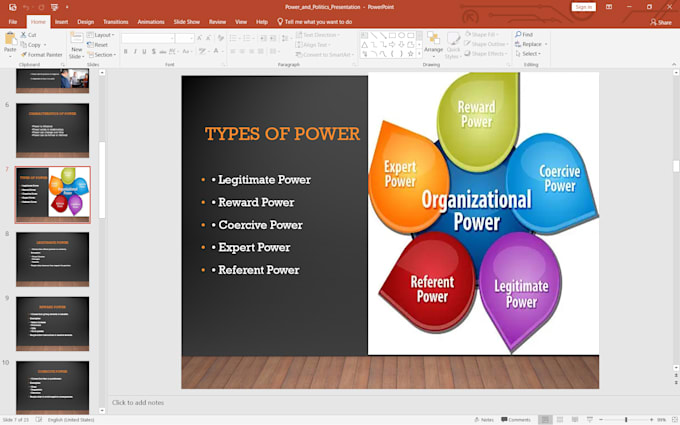The width and height of the screenshot is (680, 425).
Task: Open the Layout dropdown
Action: pyautogui.click(x=101, y=35)
